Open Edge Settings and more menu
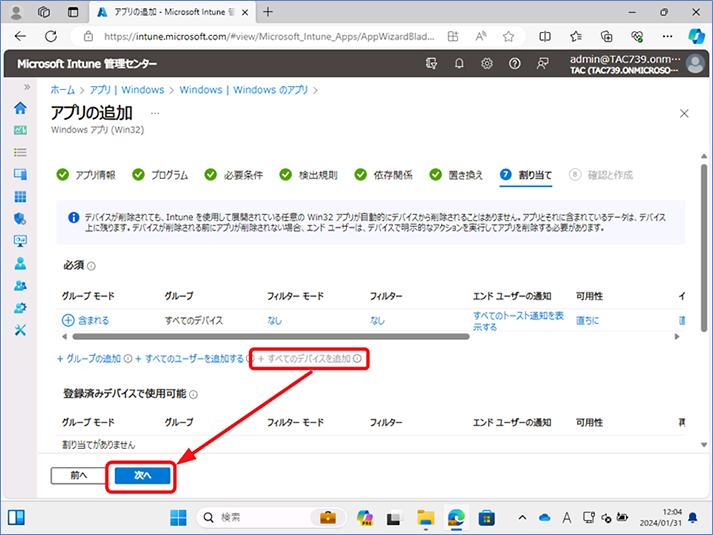The image size is (713, 535). [x=667, y=36]
